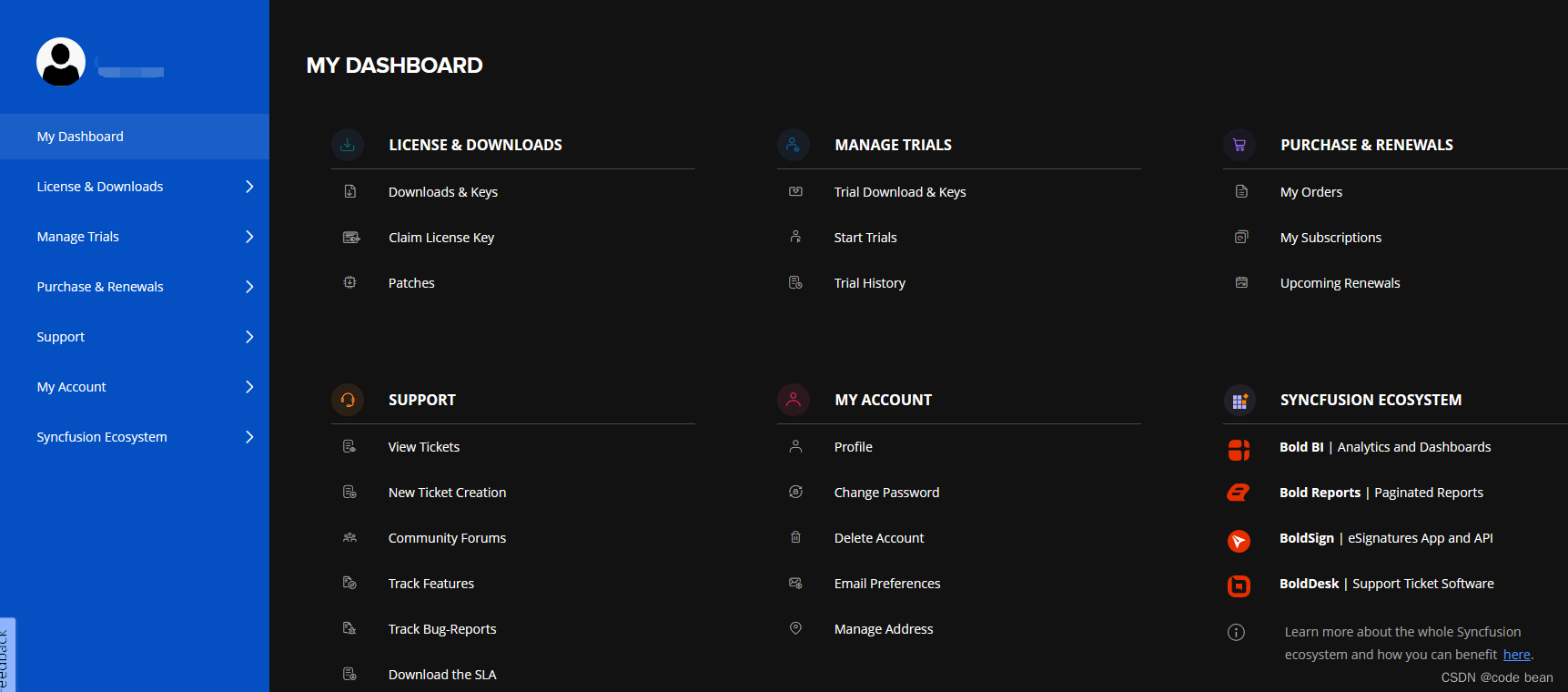
Task: Click the Syncfusion Ecosystem grid icon
Action: coord(1239,400)
